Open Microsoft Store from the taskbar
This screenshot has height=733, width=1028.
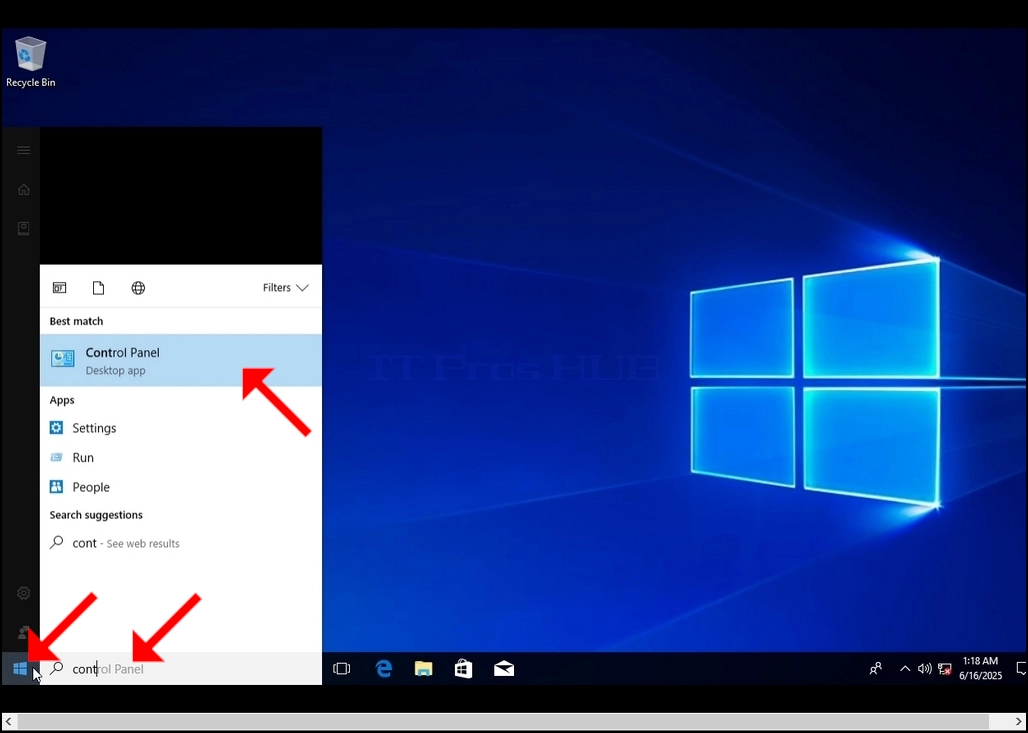[464, 669]
